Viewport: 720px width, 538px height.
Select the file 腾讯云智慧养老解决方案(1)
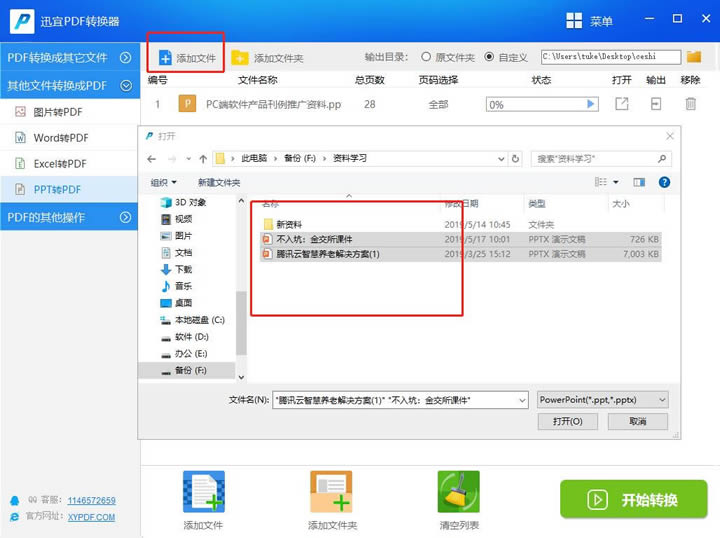click(461, 254)
